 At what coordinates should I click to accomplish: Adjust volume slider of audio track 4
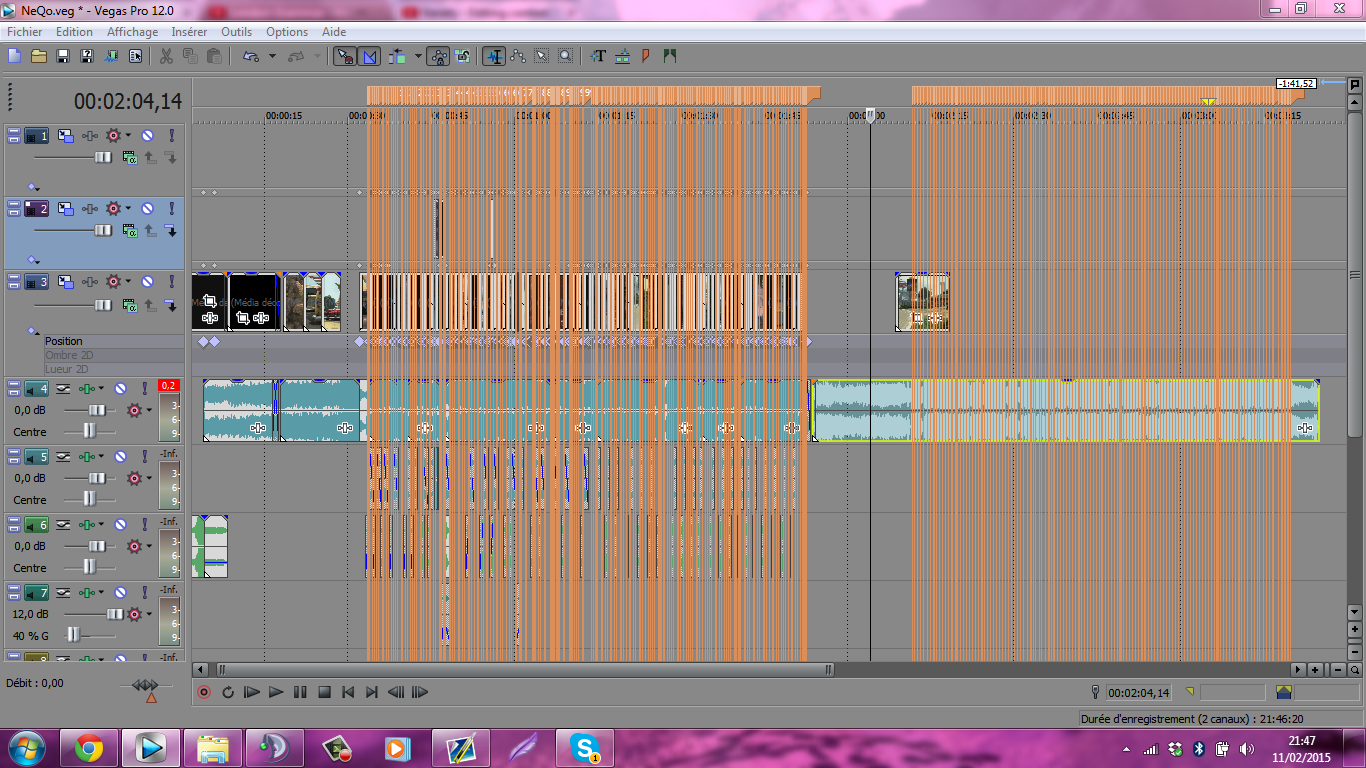tap(97, 410)
